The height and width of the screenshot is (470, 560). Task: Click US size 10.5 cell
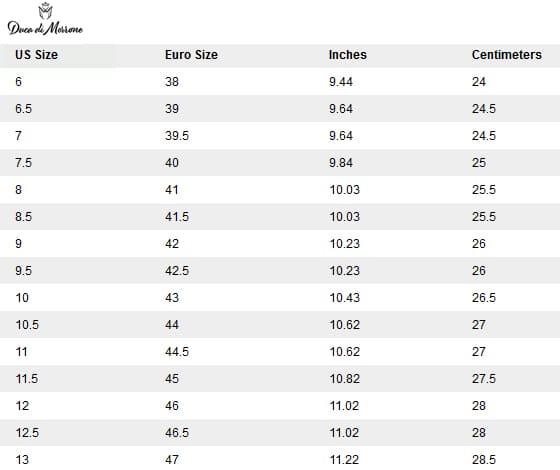click(x=27, y=325)
